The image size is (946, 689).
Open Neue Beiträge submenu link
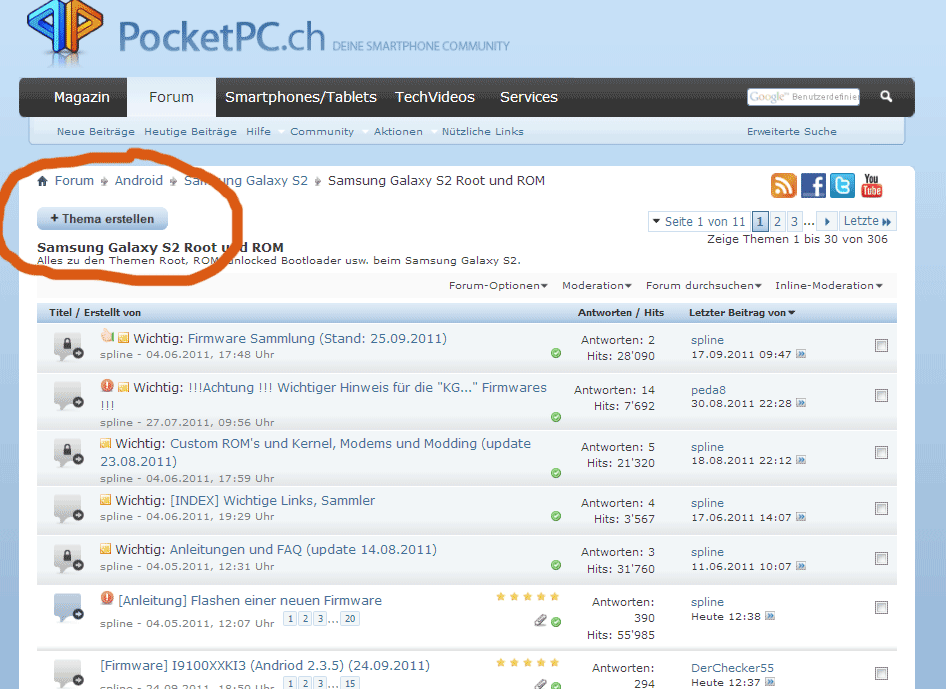[x=96, y=132]
